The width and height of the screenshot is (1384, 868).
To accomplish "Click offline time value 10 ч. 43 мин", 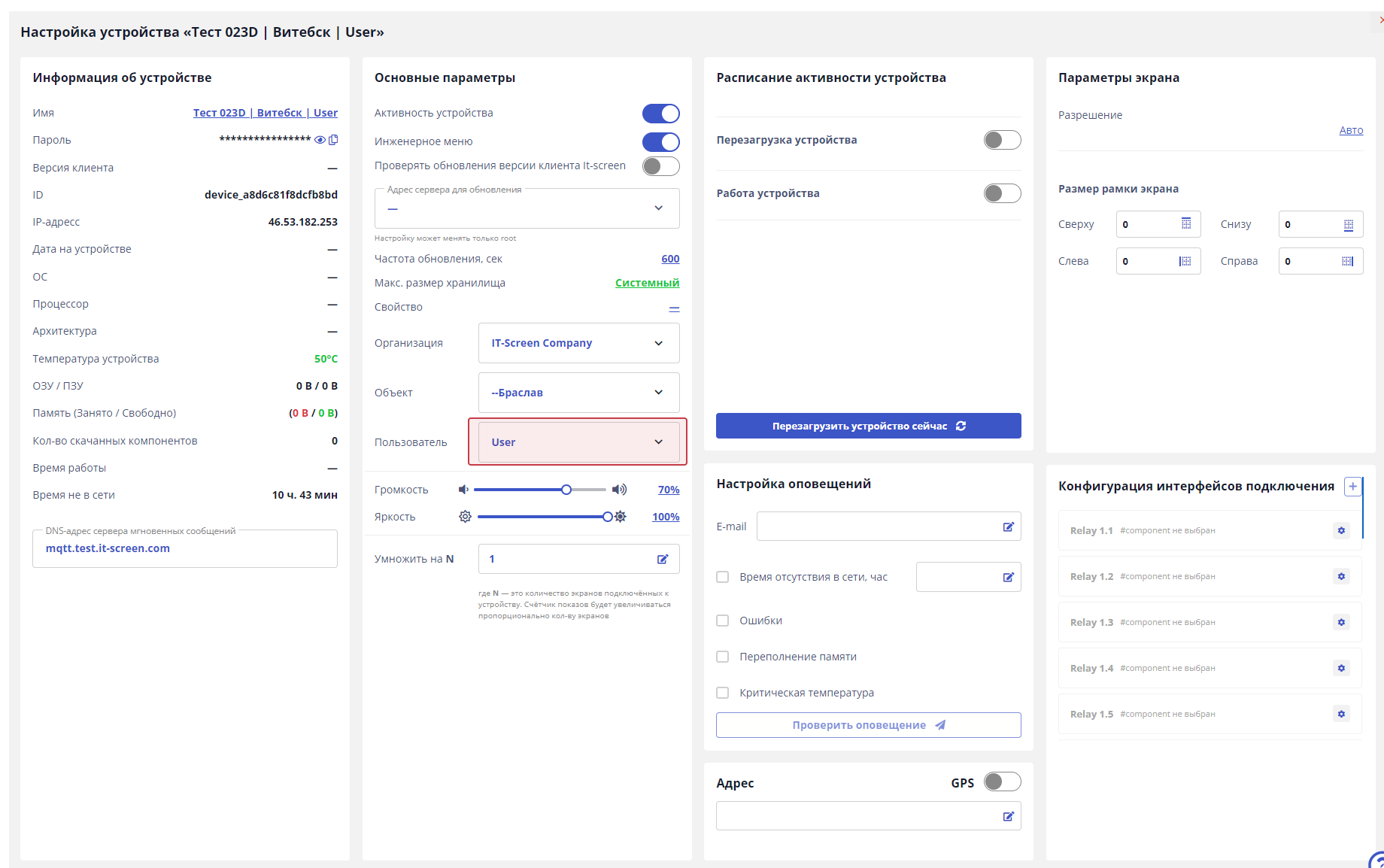I will (x=305, y=495).
